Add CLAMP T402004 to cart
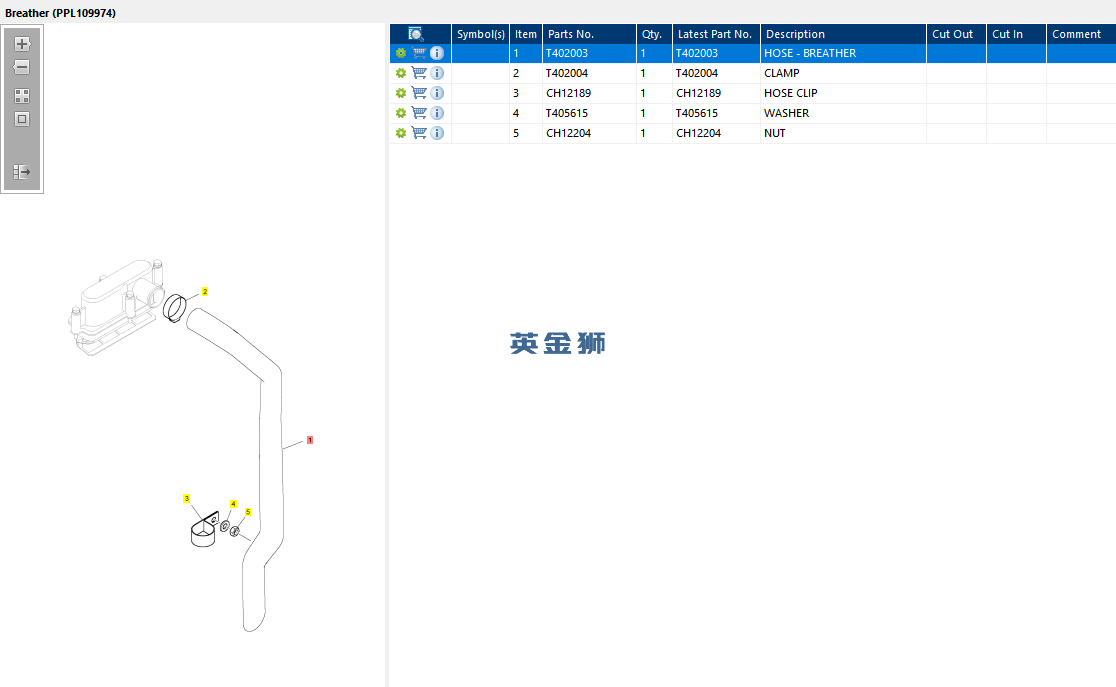 [419, 73]
